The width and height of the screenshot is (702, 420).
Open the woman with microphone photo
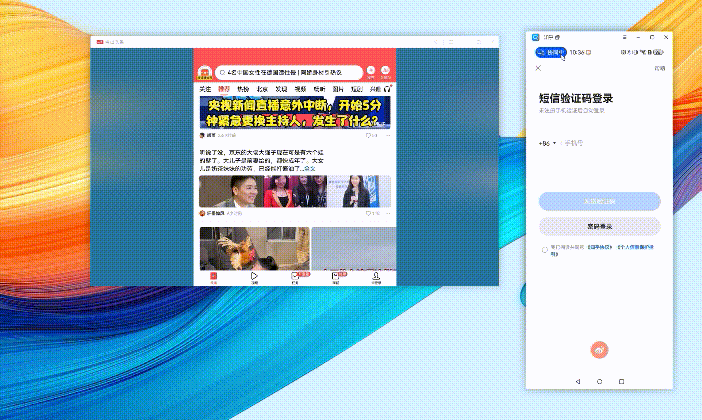[359, 191]
